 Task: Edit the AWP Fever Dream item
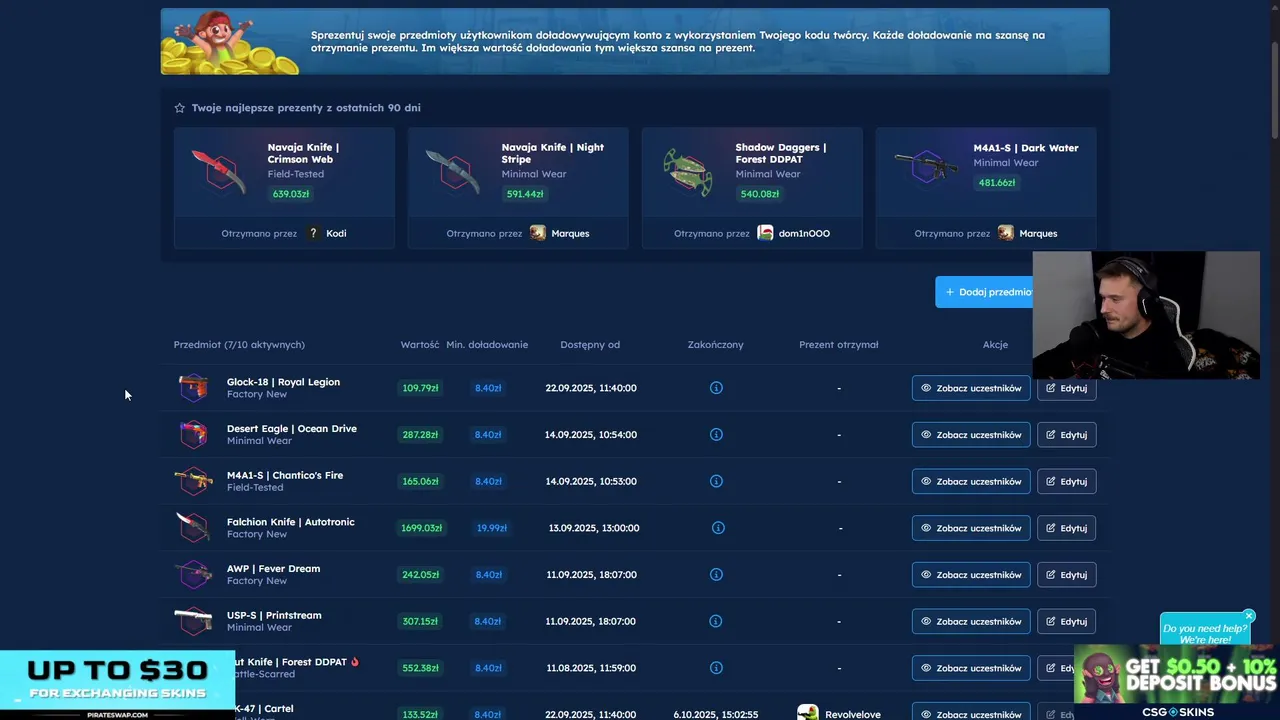(1066, 575)
